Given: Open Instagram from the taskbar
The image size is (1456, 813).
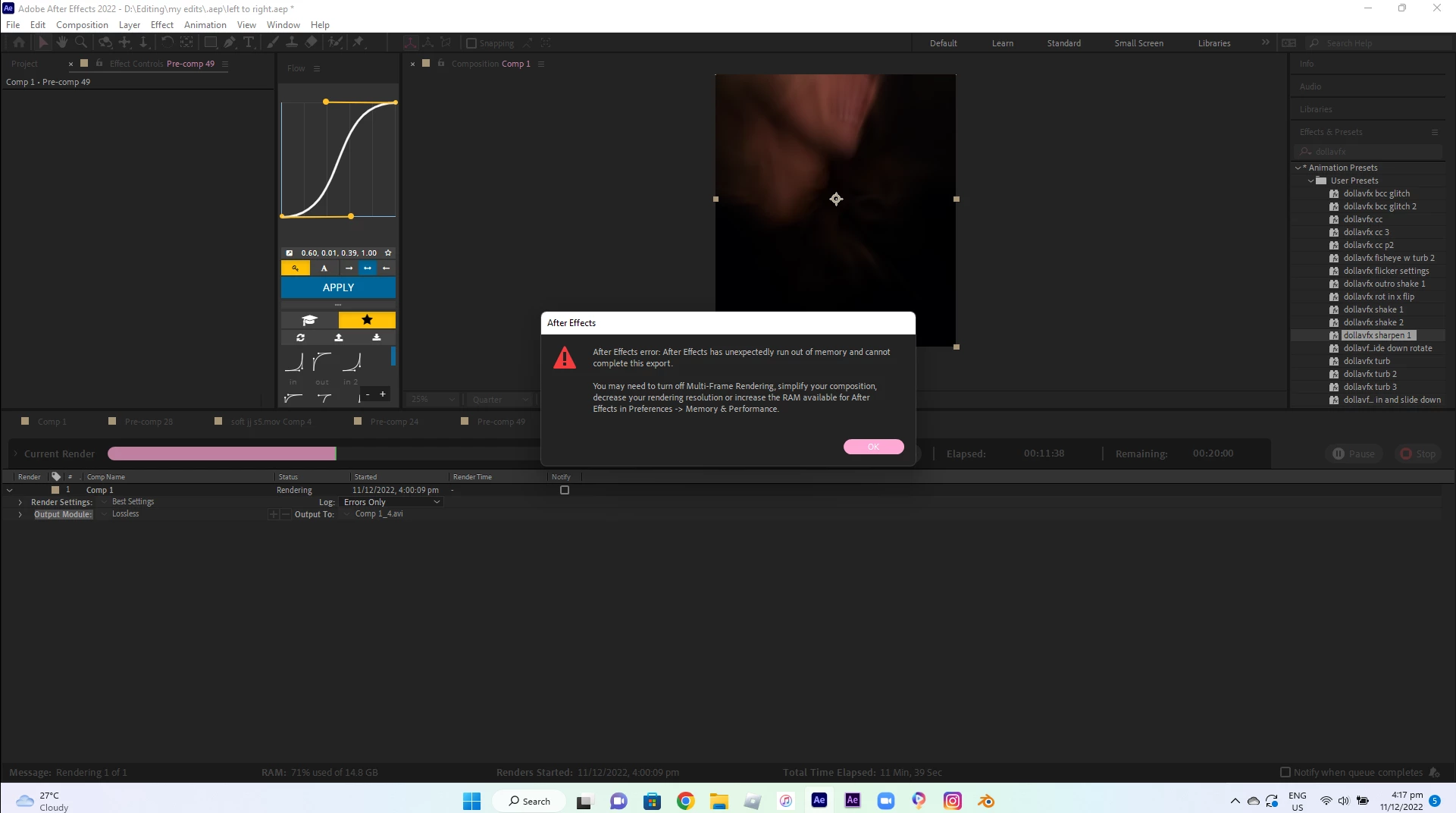Looking at the screenshot, I should 953,801.
